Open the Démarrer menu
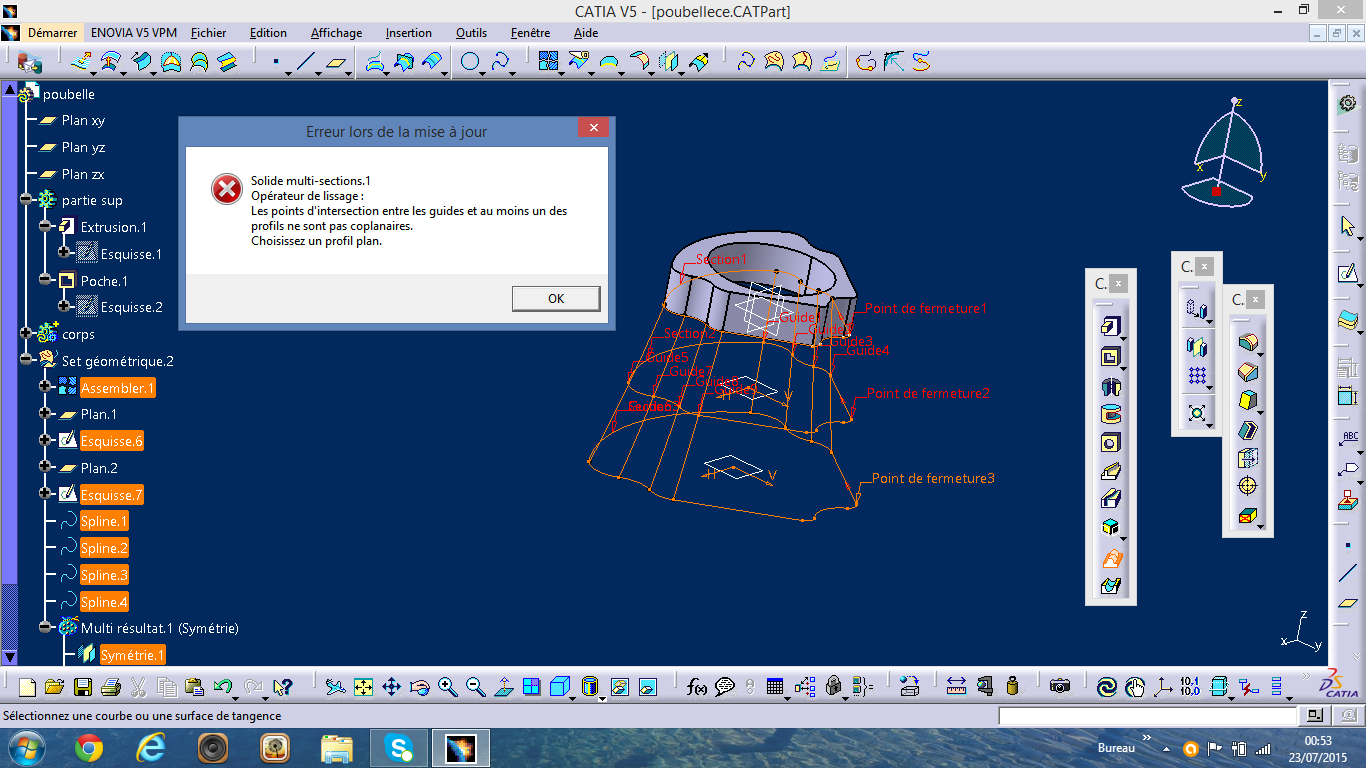1366x768 pixels. [52, 33]
